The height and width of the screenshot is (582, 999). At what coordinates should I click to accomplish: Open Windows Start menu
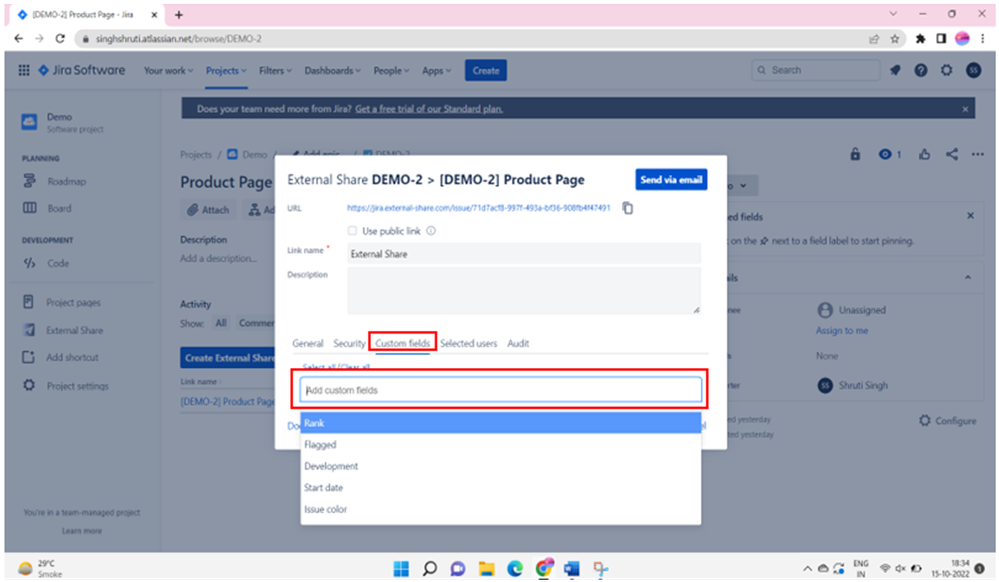click(x=401, y=569)
